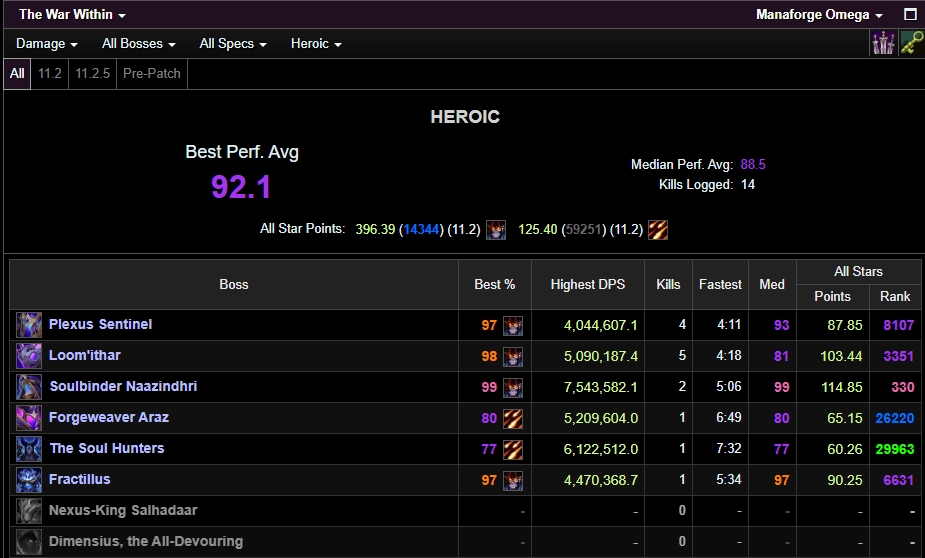The width and height of the screenshot is (925, 558).
Task: Click Fractillus boss icon
Action: [29, 480]
